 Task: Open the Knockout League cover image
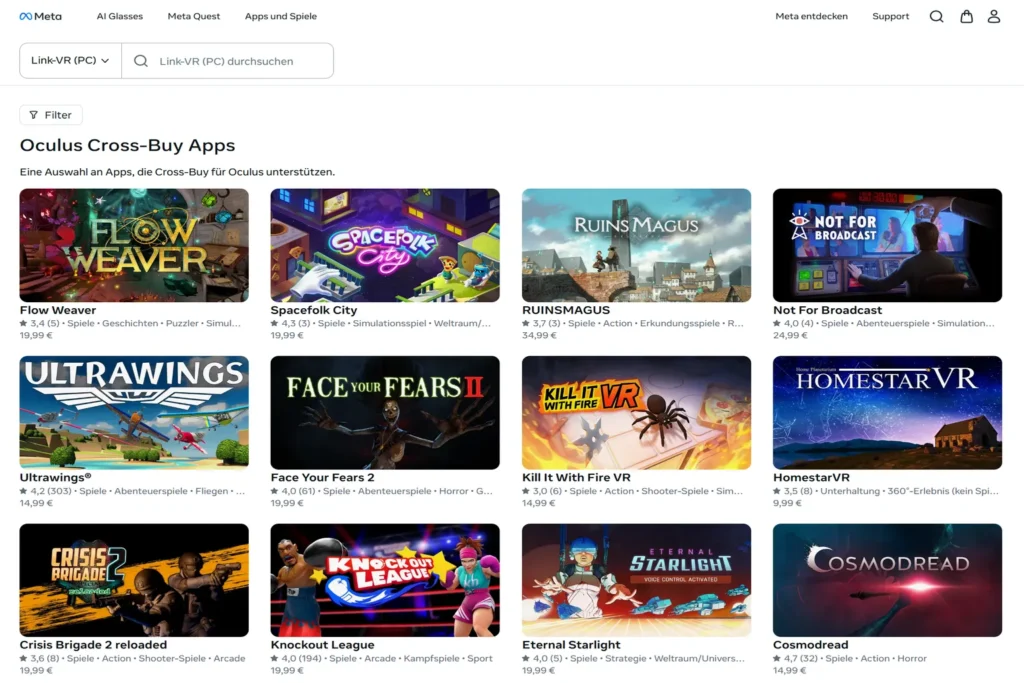(385, 580)
